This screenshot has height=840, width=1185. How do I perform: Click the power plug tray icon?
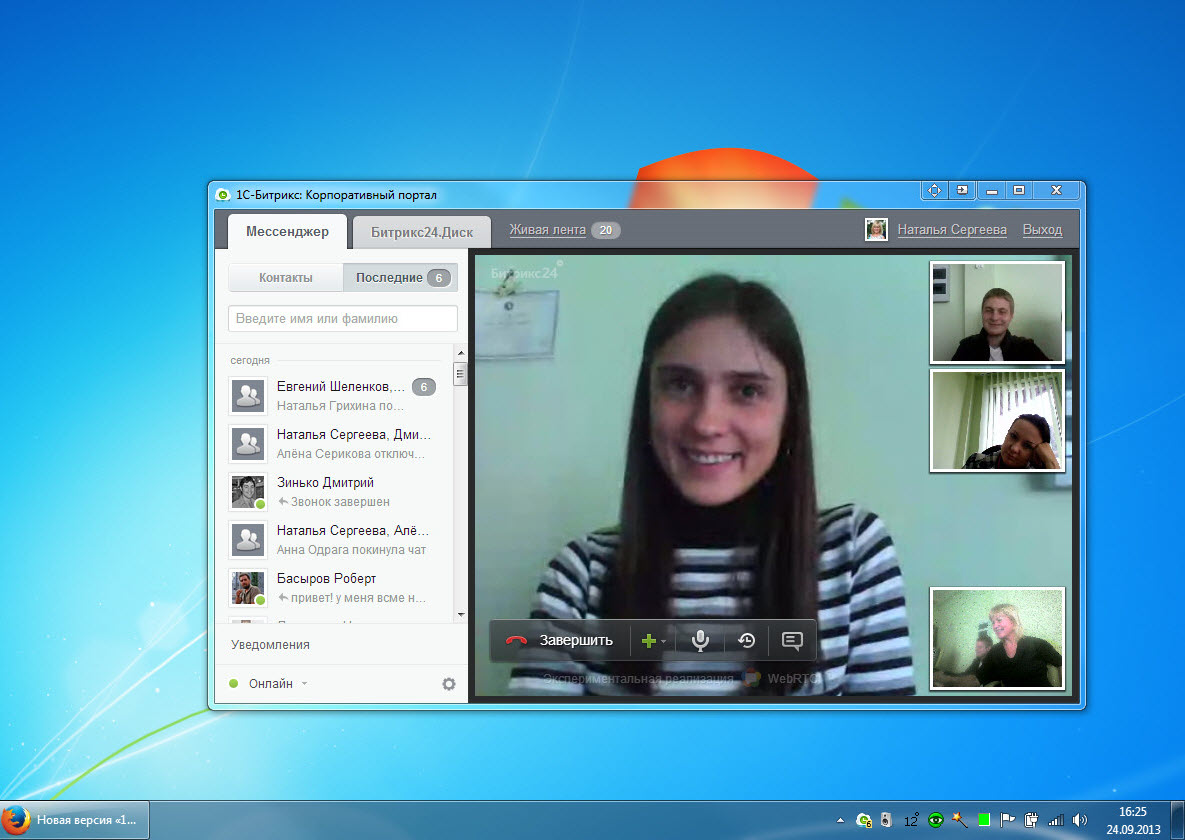click(1032, 820)
